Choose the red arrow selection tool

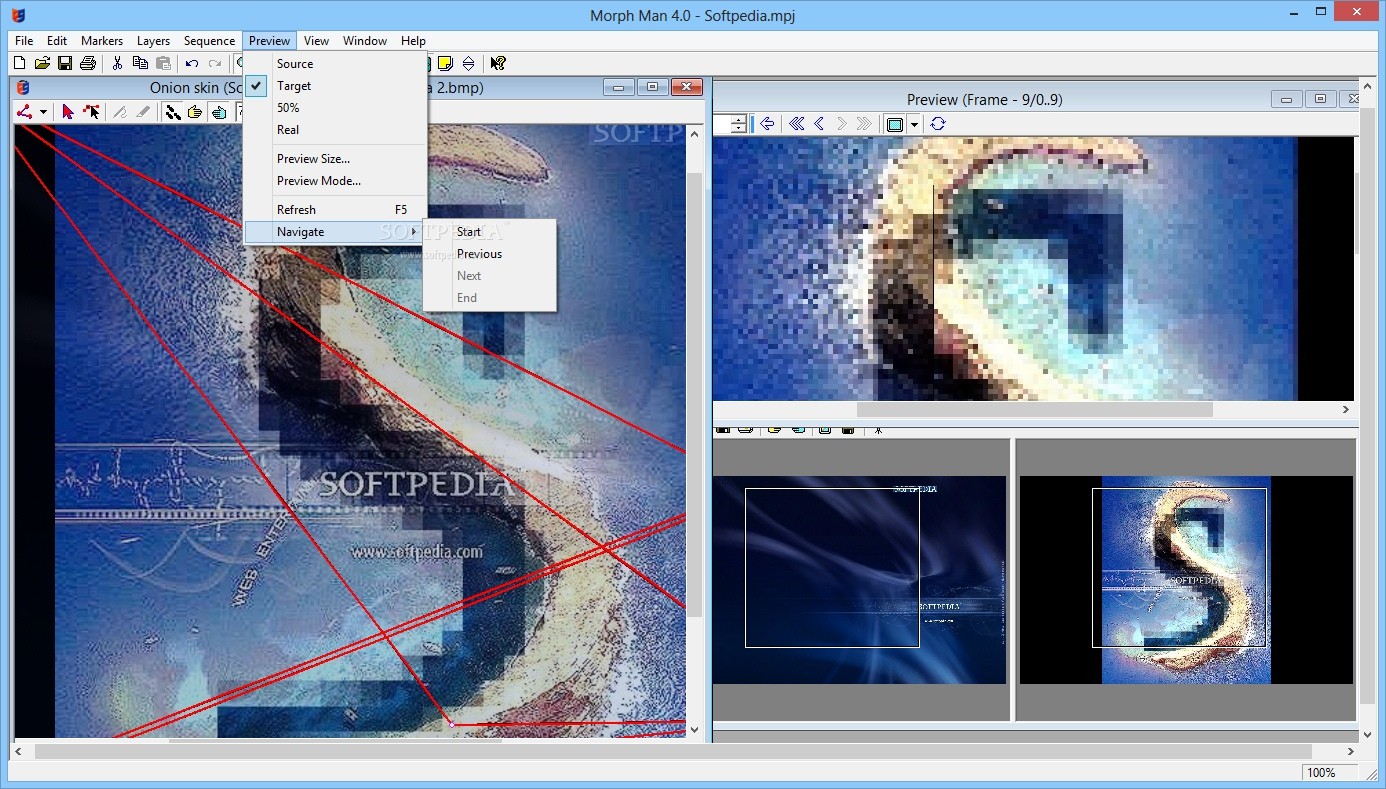pyautogui.click(x=68, y=112)
